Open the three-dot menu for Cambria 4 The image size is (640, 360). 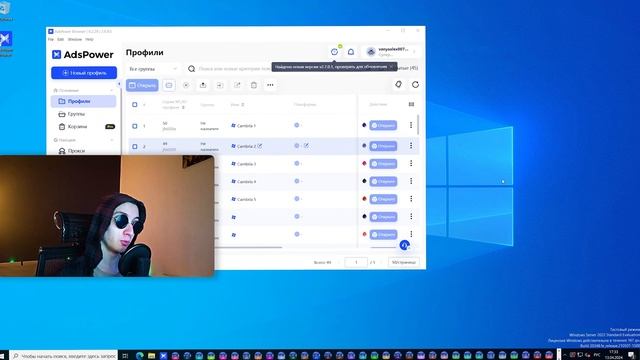click(x=411, y=181)
